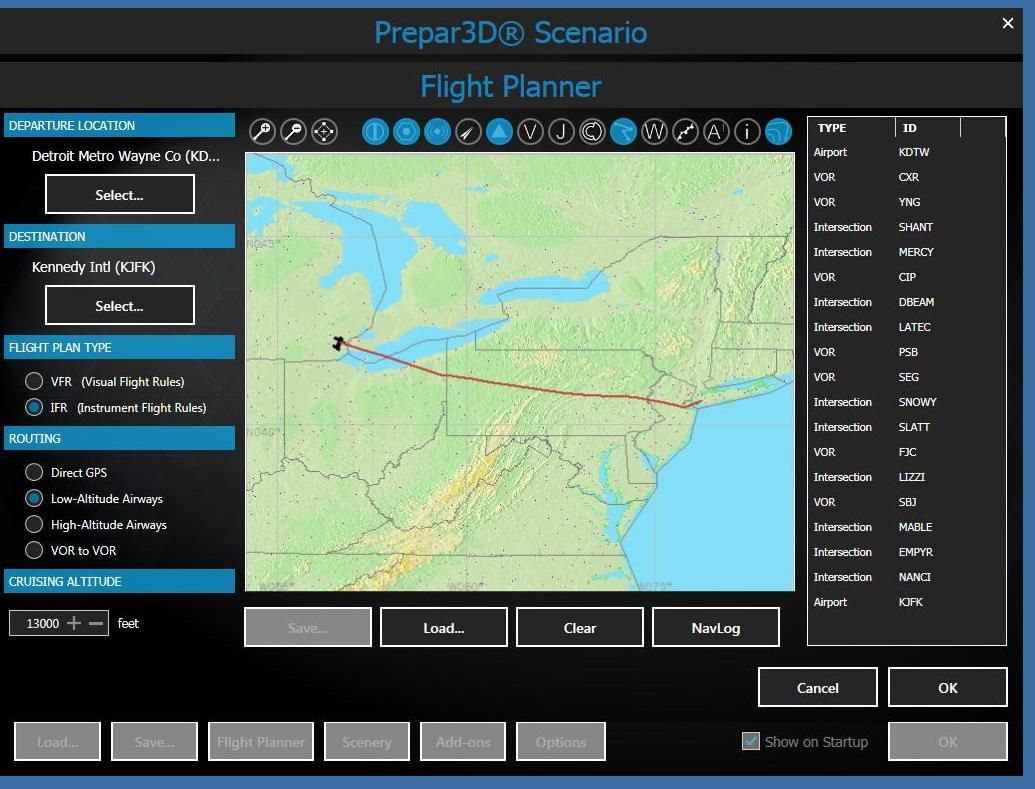Choose Direct GPS routing
The image size is (1035, 789).
(34, 472)
